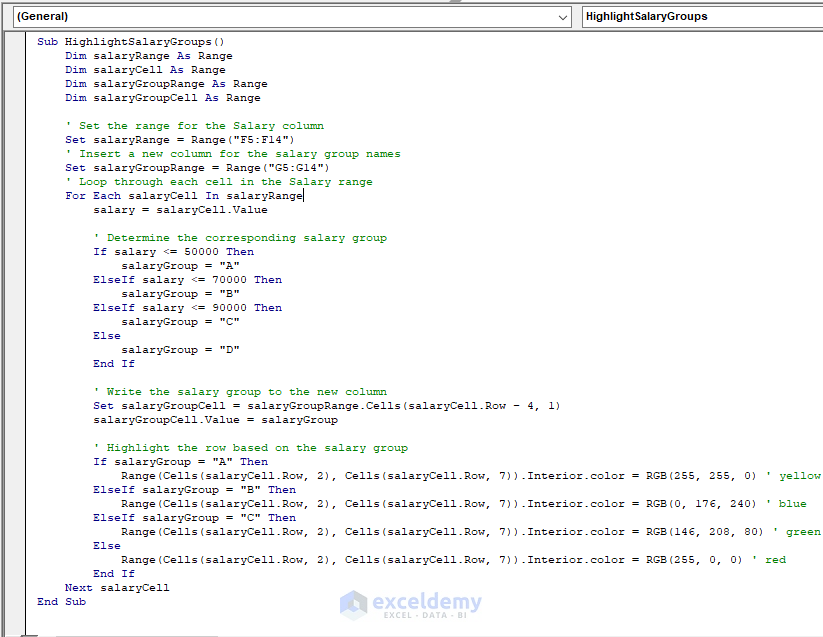Image resolution: width=823 pixels, height=637 pixels.
Task: Click comment 'Highlight the row based on the salary group'
Action: tap(251, 448)
